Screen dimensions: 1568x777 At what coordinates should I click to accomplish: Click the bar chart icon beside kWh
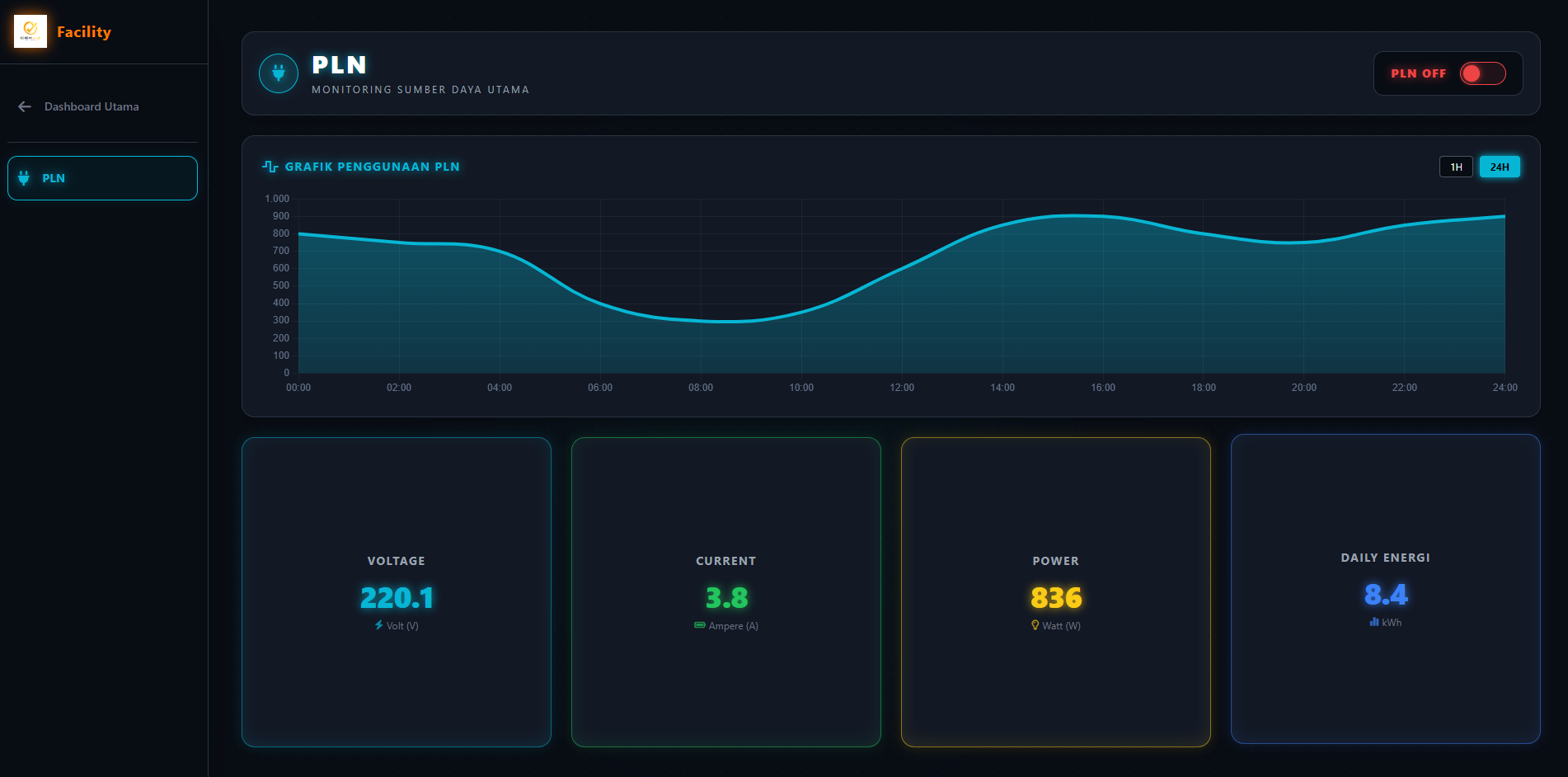click(1374, 622)
